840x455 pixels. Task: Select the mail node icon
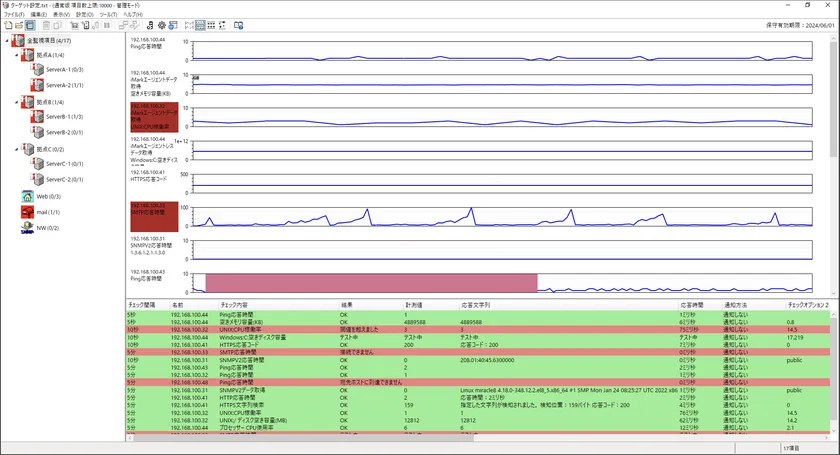tap(28, 212)
